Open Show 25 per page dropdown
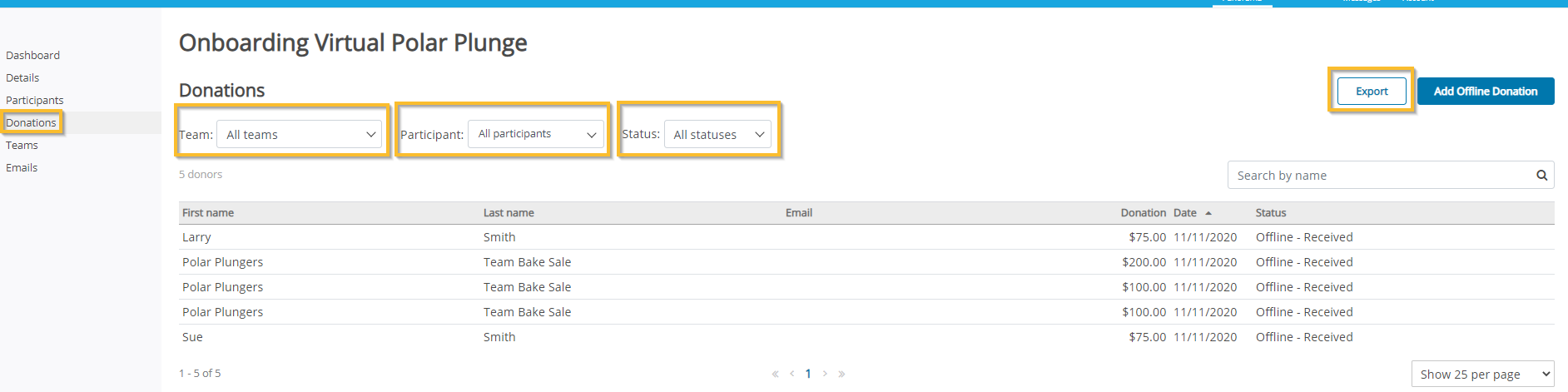 [x=1483, y=374]
